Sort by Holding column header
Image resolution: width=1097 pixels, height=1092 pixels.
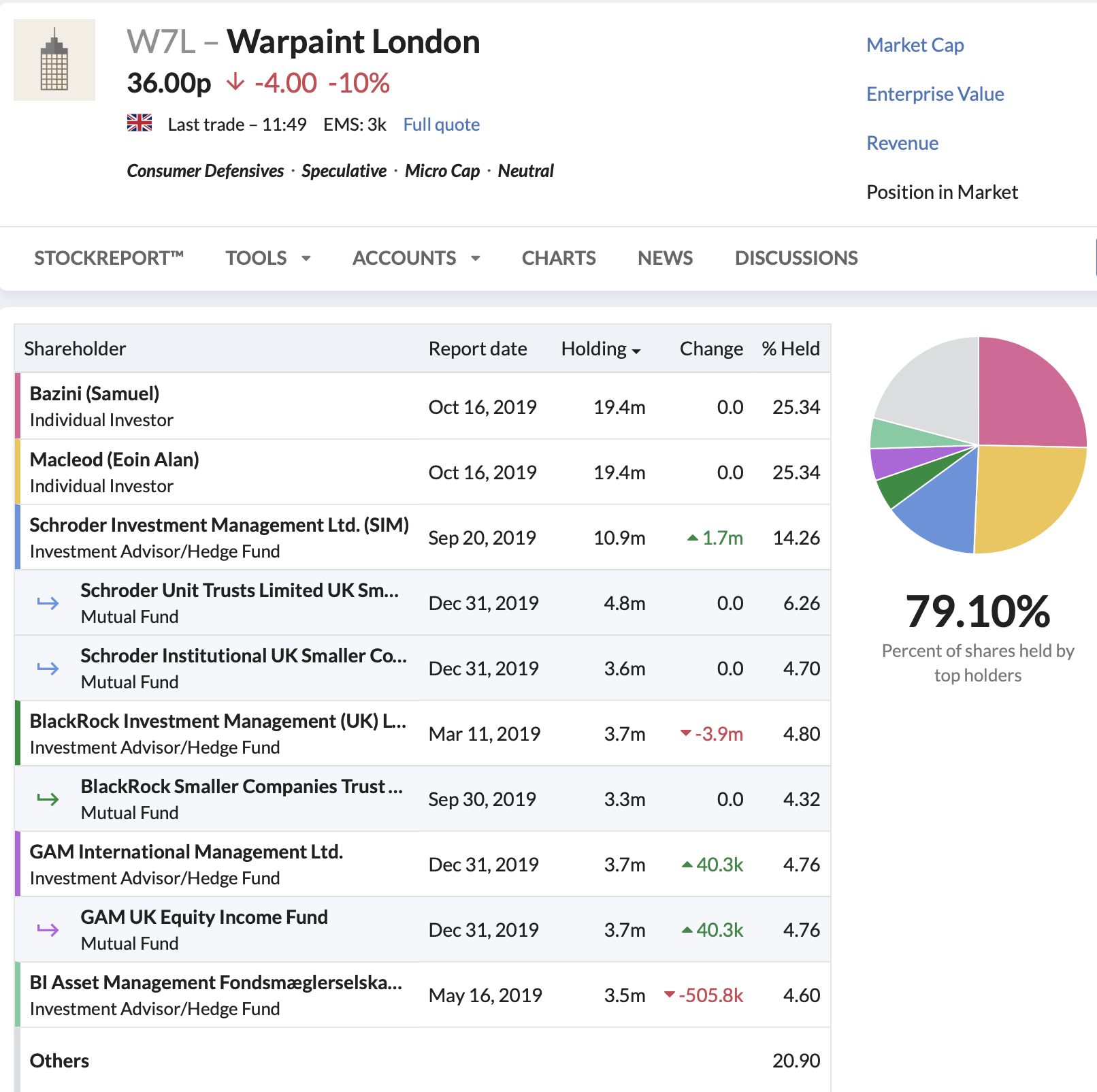coord(601,349)
